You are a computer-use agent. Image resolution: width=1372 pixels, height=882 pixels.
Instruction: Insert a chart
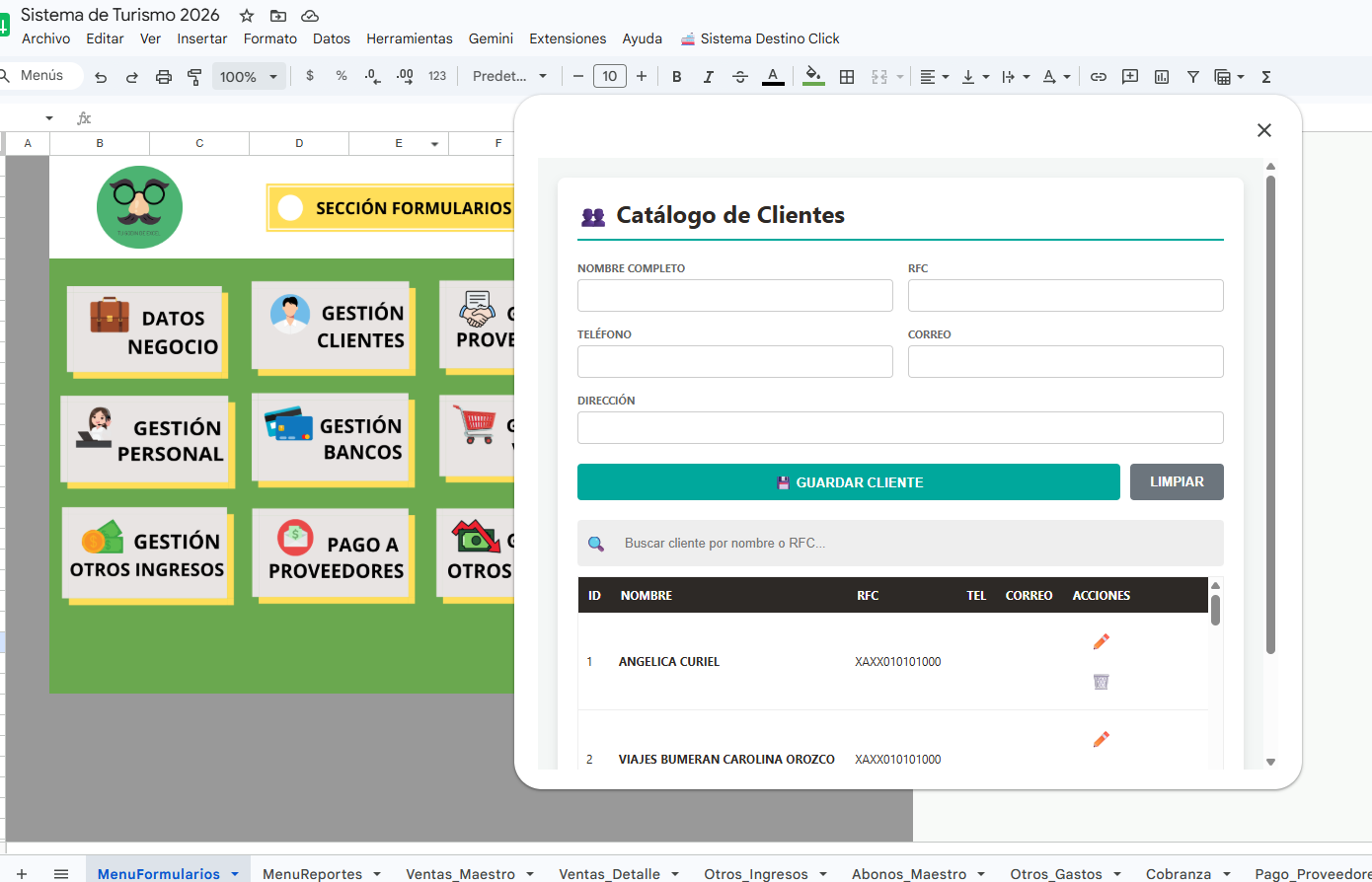(1162, 76)
